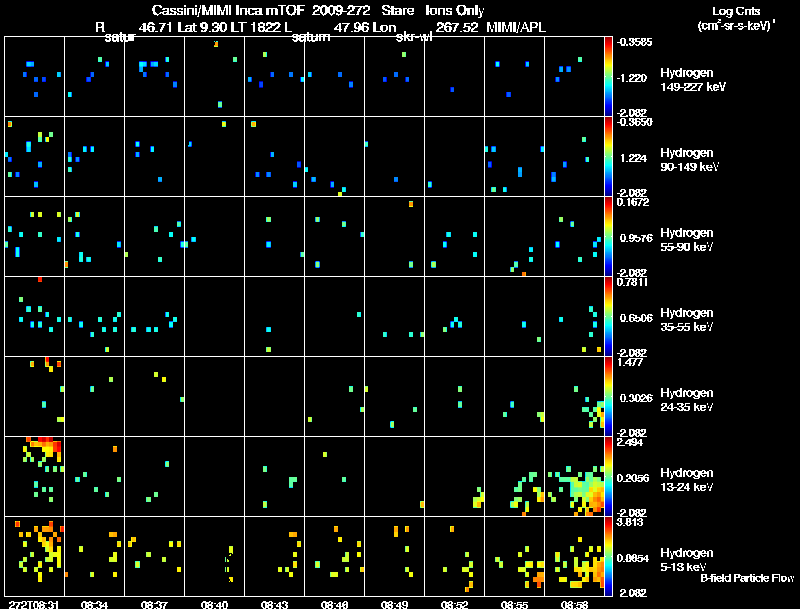Screen dimensions: 800x609
Task: Click the color bar beside Hydrogen 13-24 keV
Action: (x=608, y=477)
